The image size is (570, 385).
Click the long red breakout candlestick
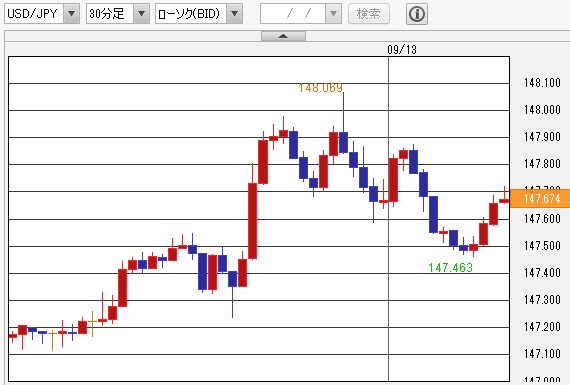tap(252, 221)
